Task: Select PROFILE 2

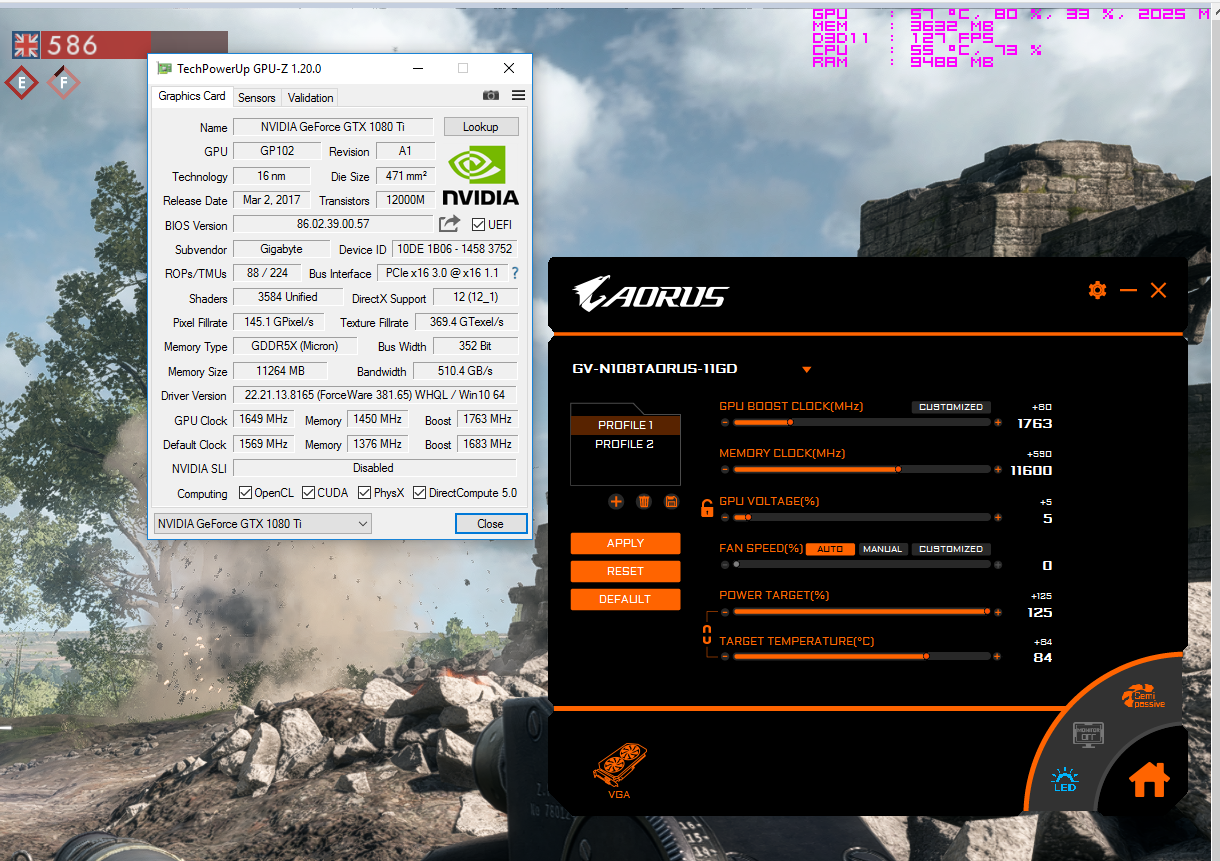Action: click(625, 444)
